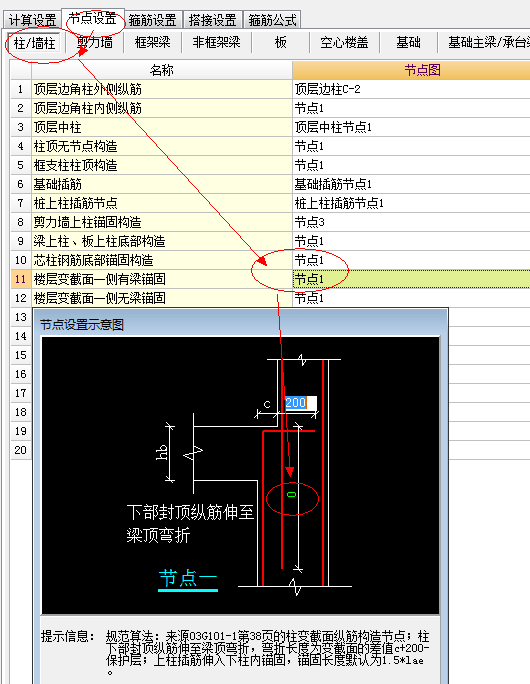Image resolution: width=530 pixels, height=684 pixels.
Task: Select the 搭接设置 tab
Action: pyautogui.click(x=212, y=20)
